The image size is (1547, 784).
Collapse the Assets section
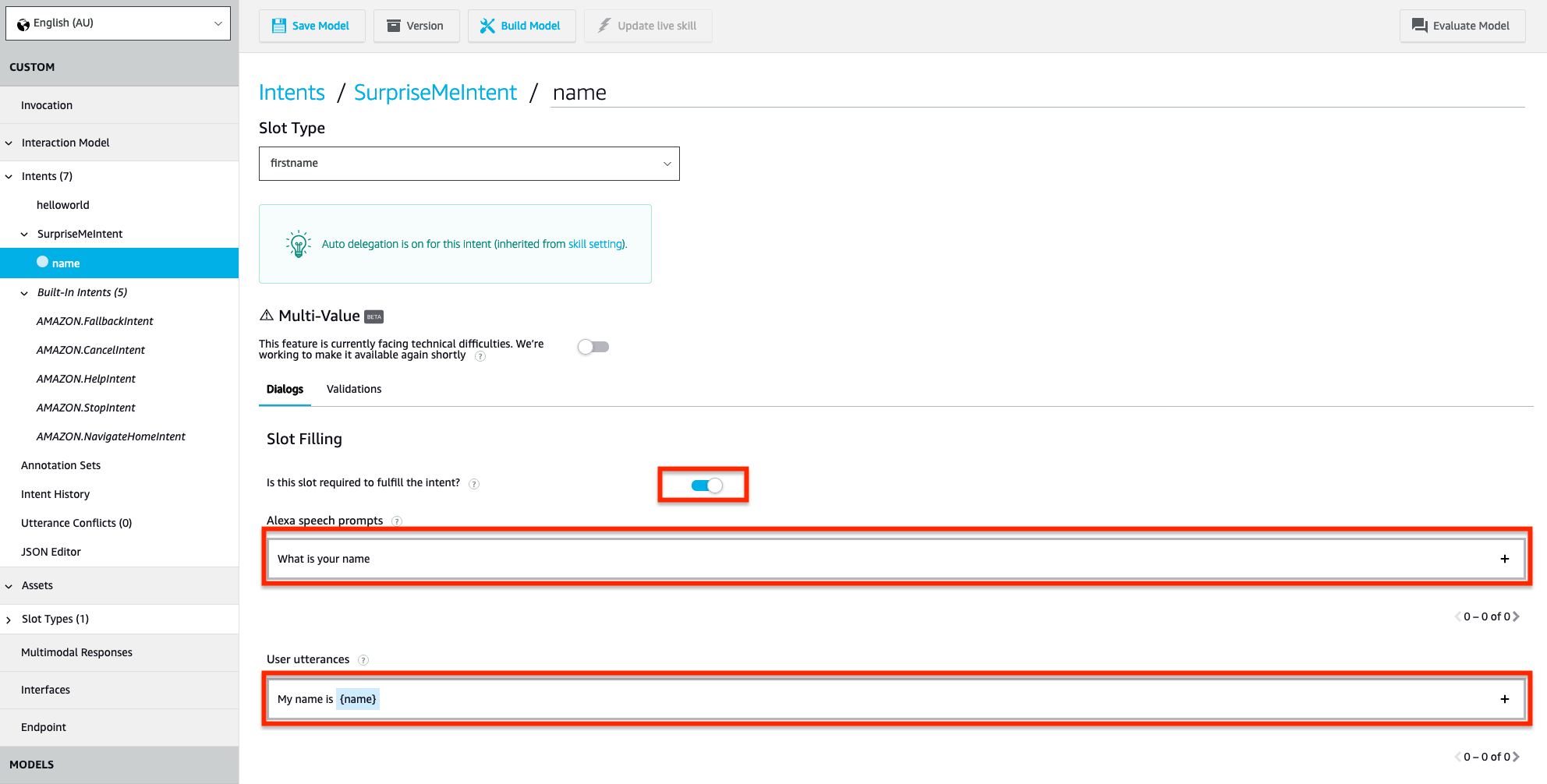pyautogui.click(x=9, y=586)
